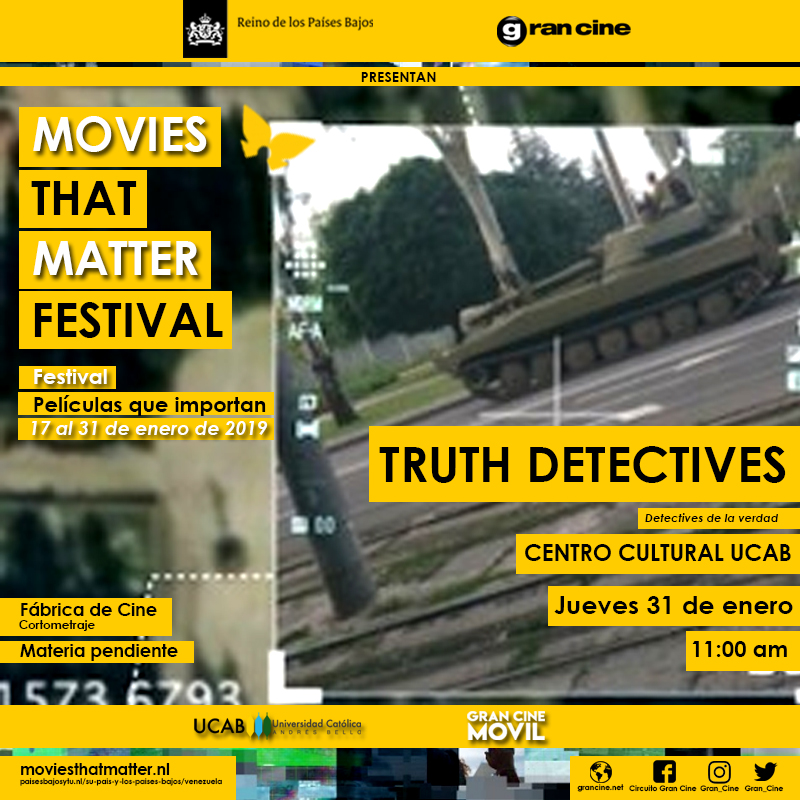Viewport: 800px width, 800px height.
Task: Click the 'gran cine' wordmark text
Action: (580, 29)
